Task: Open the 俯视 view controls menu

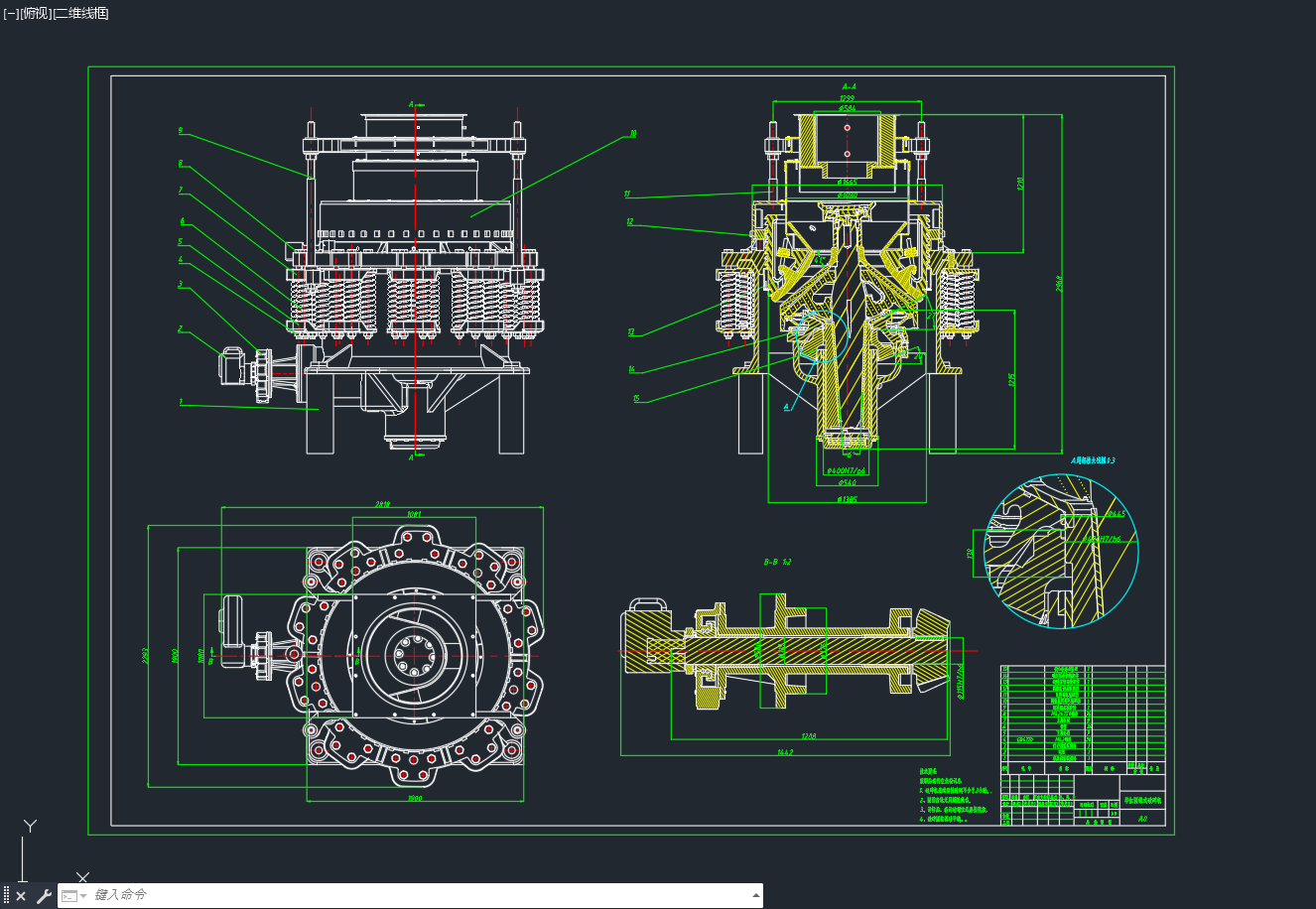Action: (35, 14)
